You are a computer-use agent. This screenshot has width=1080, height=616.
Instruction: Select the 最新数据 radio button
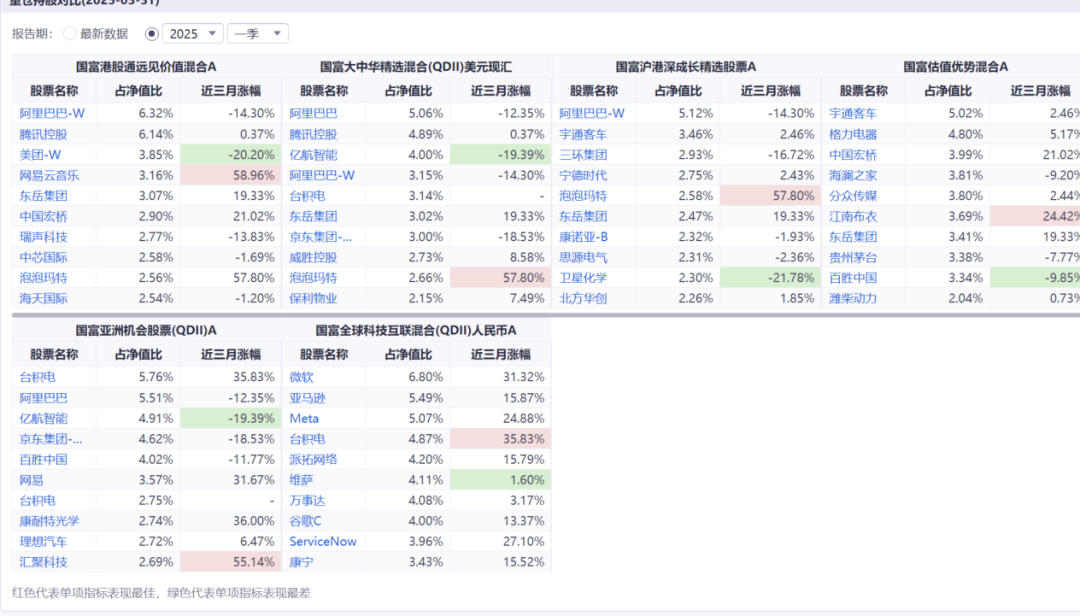(68, 33)
